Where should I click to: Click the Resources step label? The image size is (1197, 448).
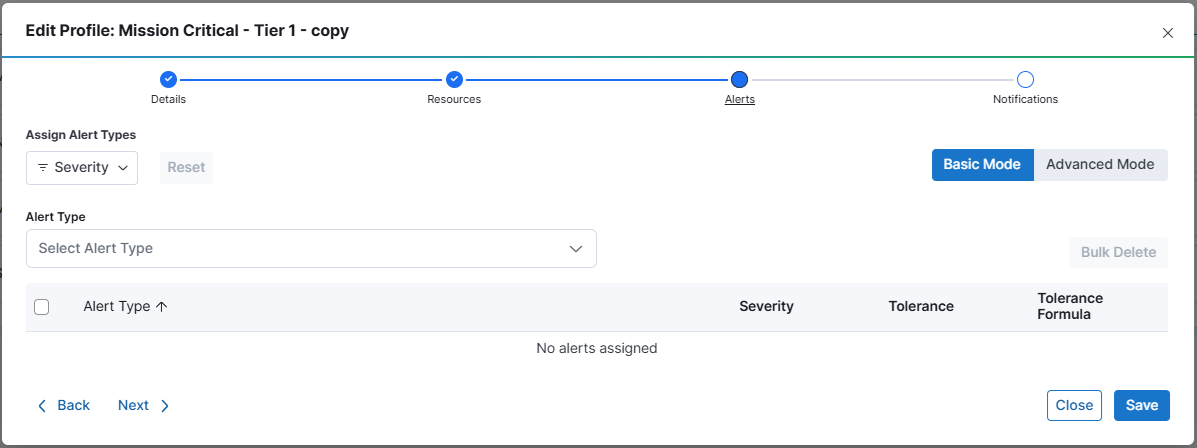tap(454, 99)
